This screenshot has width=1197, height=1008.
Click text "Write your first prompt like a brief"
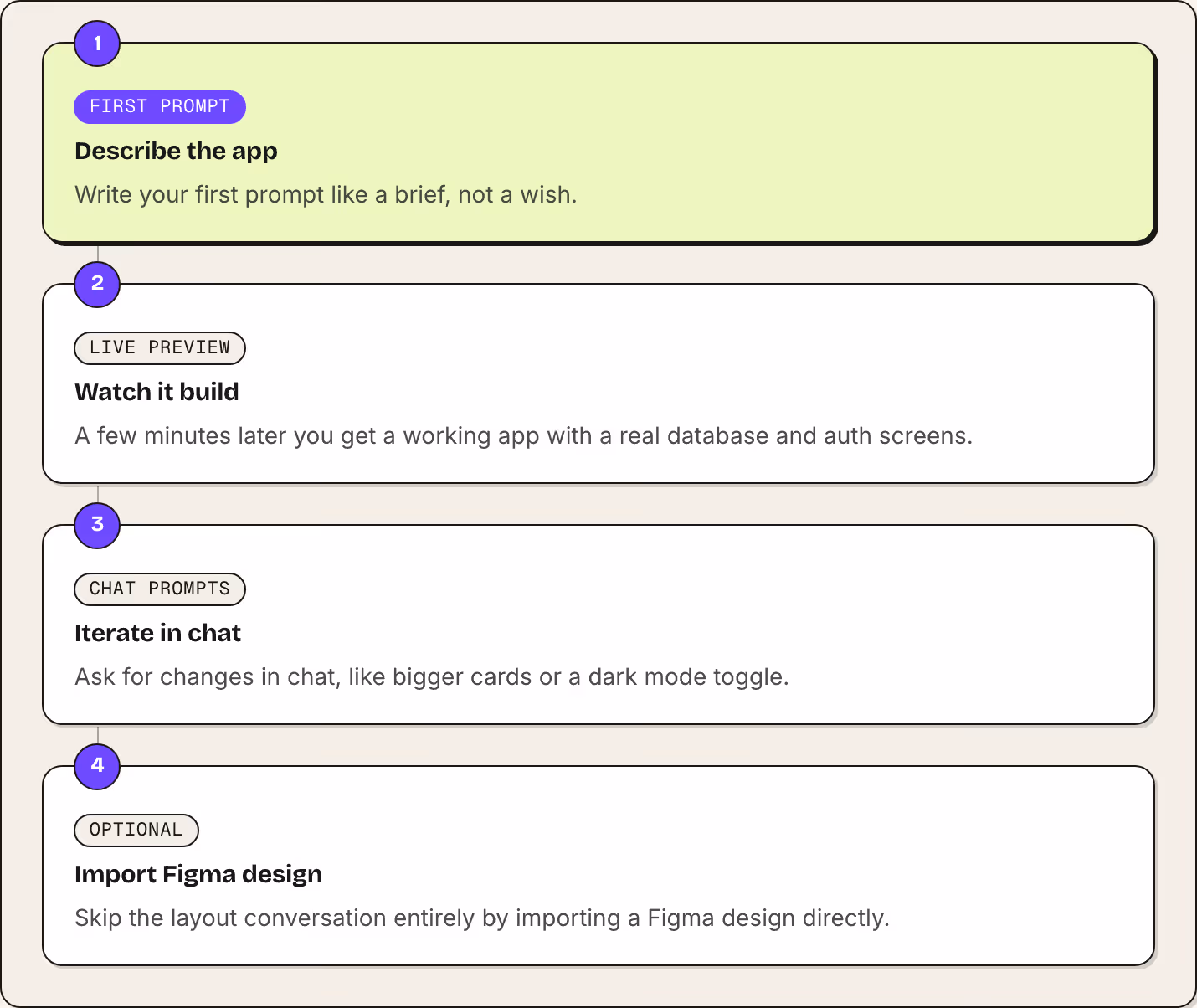tap(263, 195)
